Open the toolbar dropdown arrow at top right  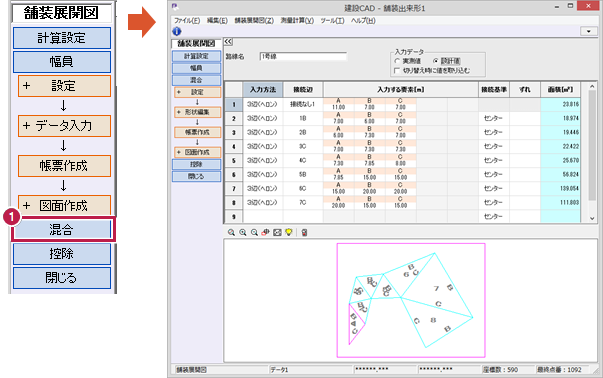[588, 32]
